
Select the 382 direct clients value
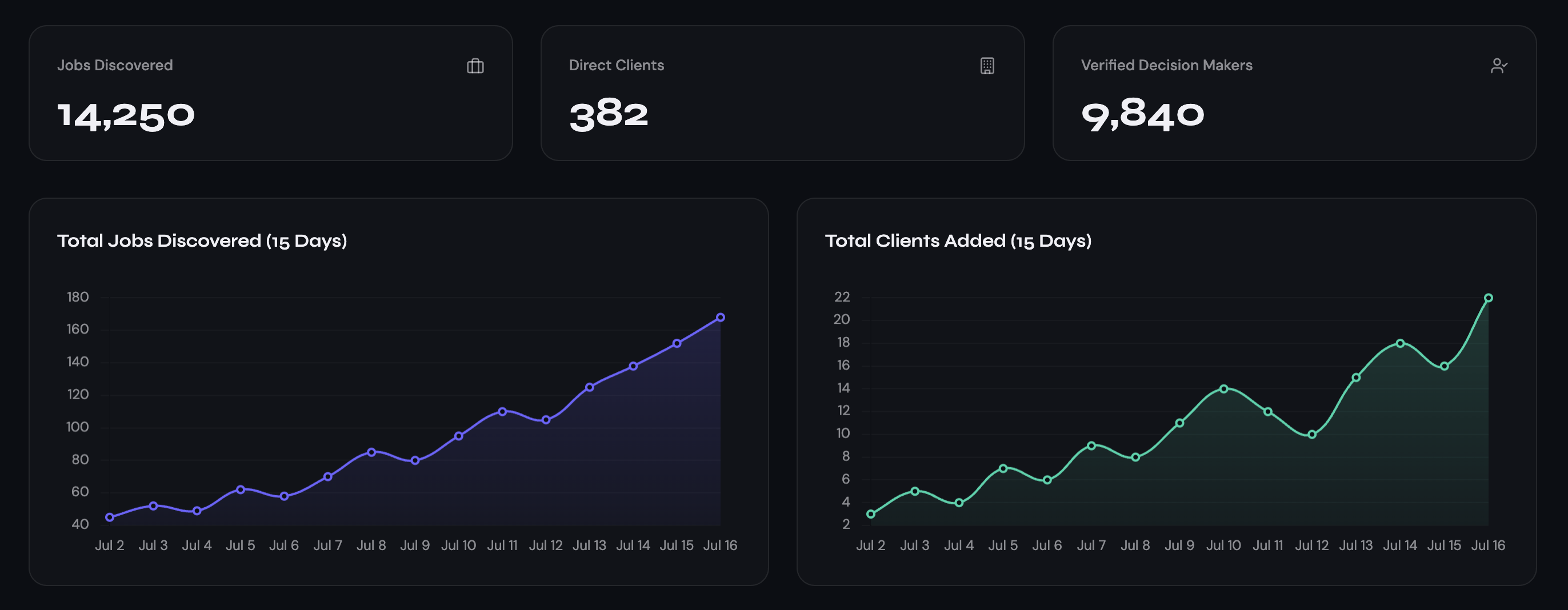609,115
